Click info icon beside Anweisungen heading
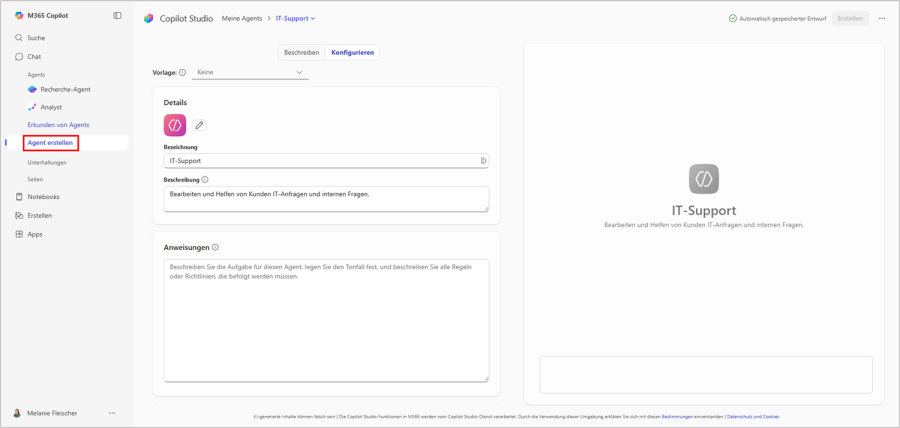900x428 pixels. point(215,248)
